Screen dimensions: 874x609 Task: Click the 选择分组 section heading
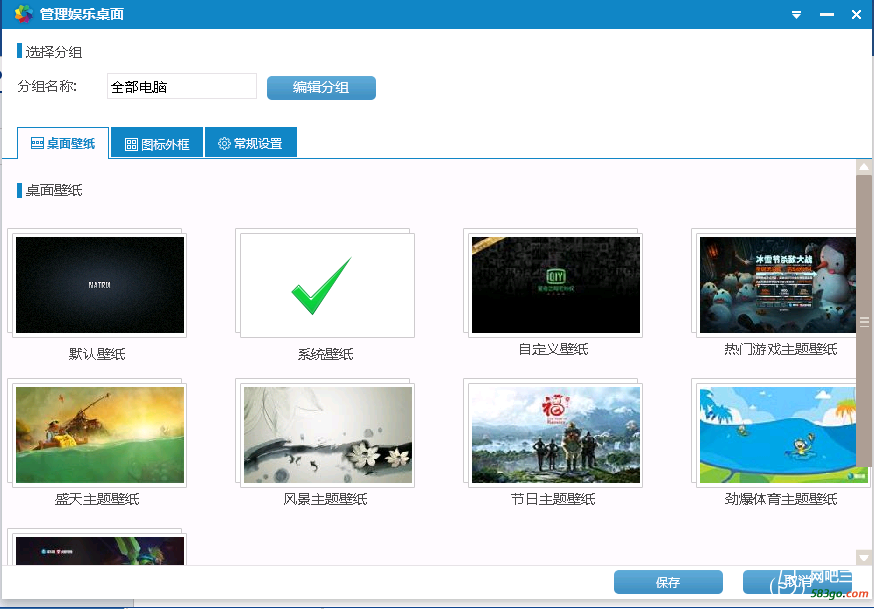[54, 52]
